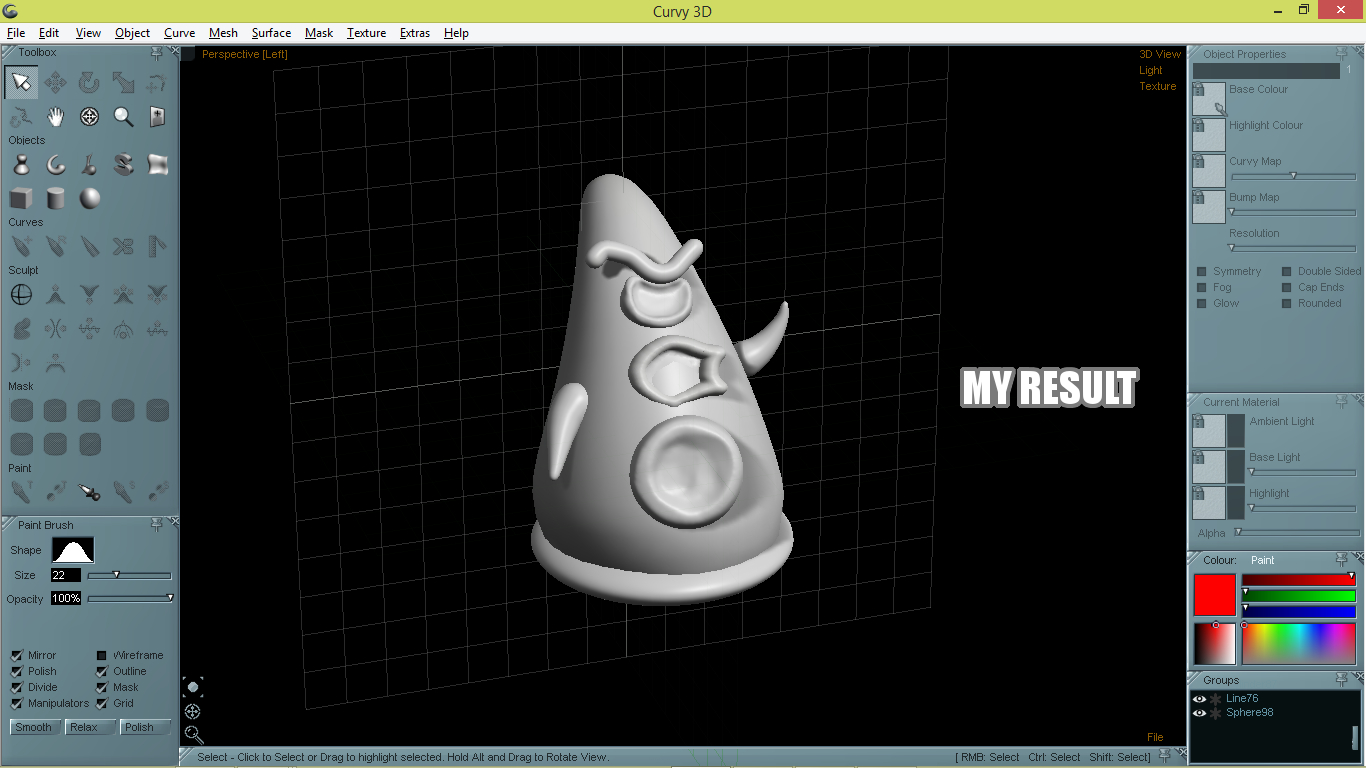
Task: Select the Hand pan tool
Action: 55,116
